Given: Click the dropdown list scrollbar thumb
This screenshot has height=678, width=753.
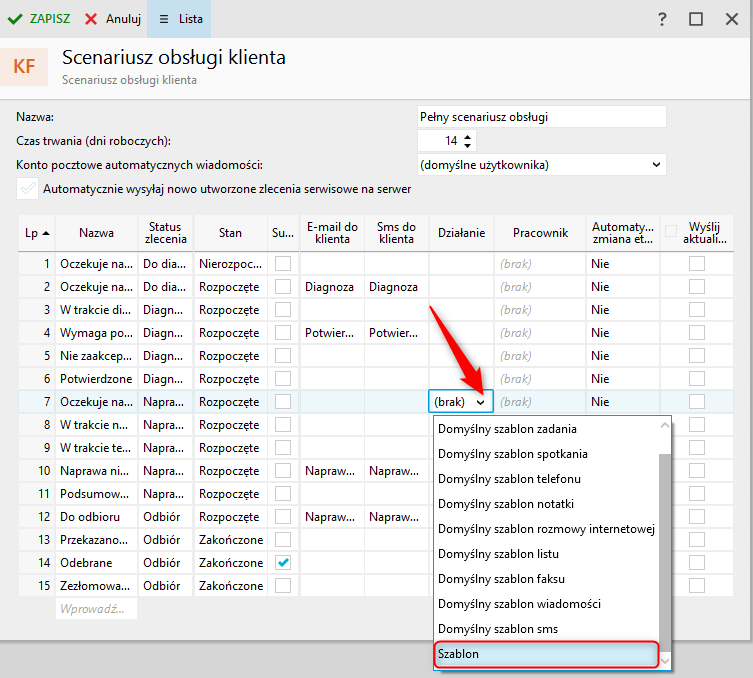Looking at the screenshot, I should [x=665, y=553].
